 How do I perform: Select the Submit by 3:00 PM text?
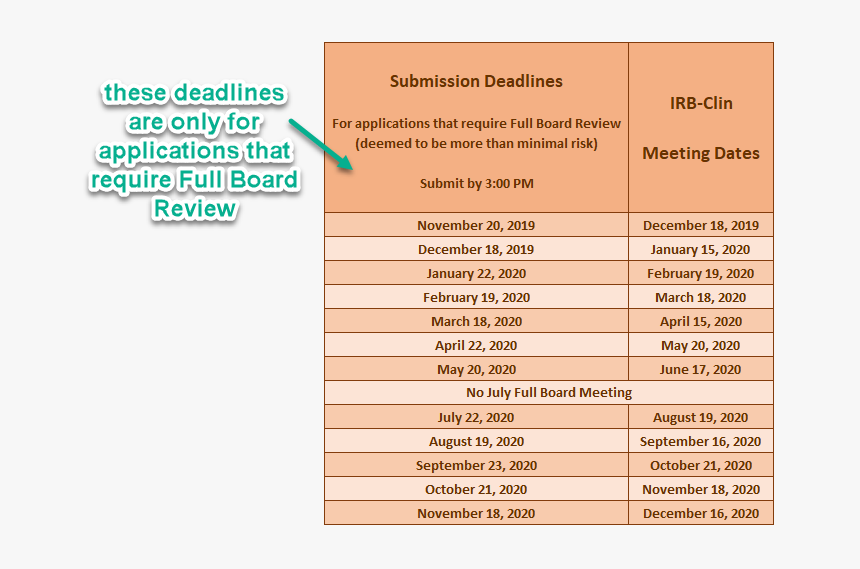tap(476, 183)
